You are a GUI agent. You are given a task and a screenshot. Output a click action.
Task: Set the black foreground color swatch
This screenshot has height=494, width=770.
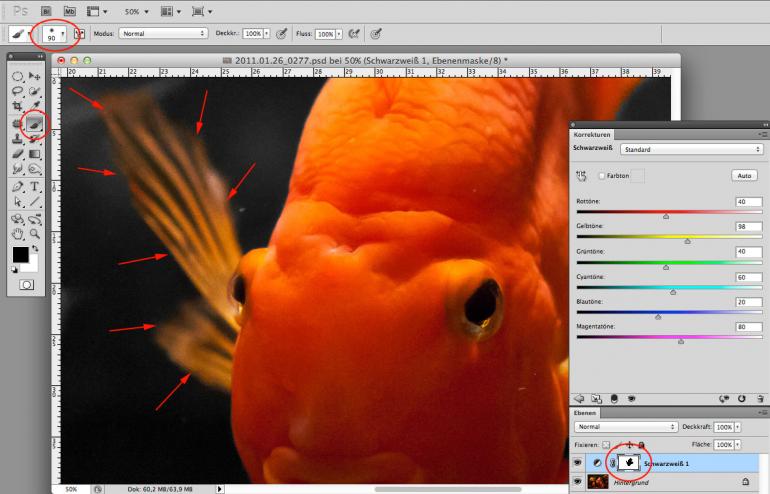20,254
